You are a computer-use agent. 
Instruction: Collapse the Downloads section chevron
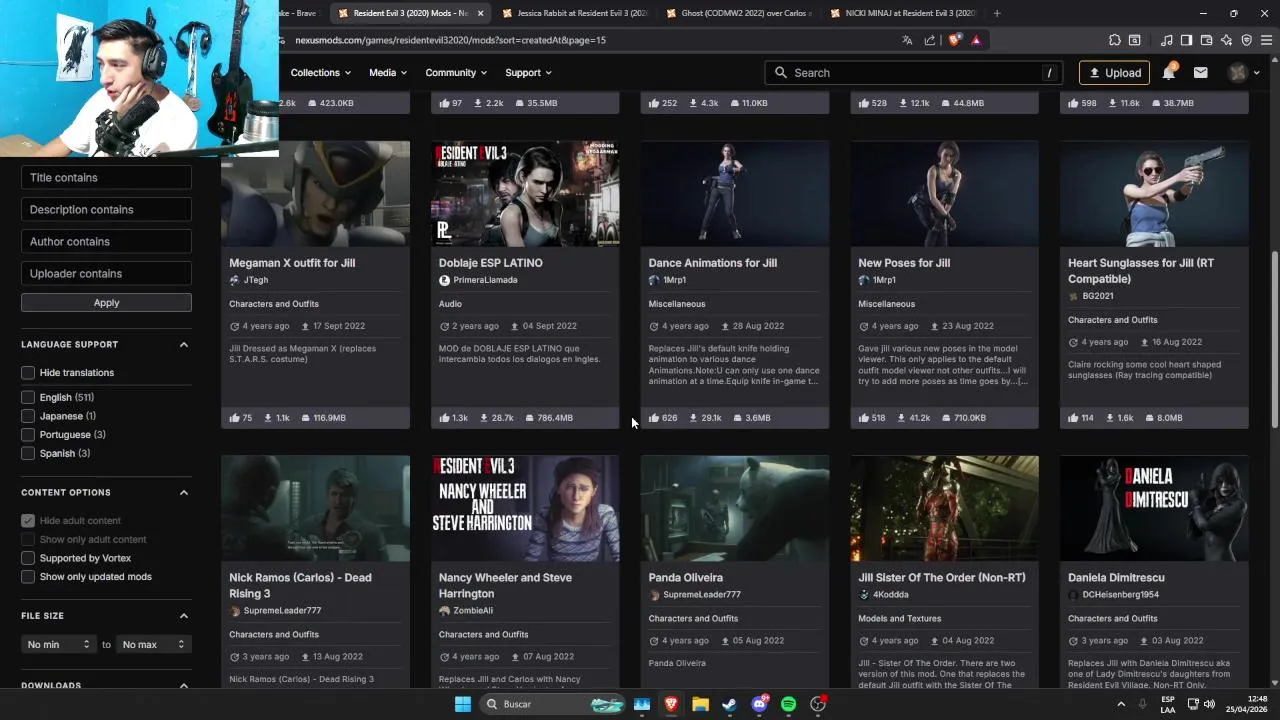click(184, 686)
